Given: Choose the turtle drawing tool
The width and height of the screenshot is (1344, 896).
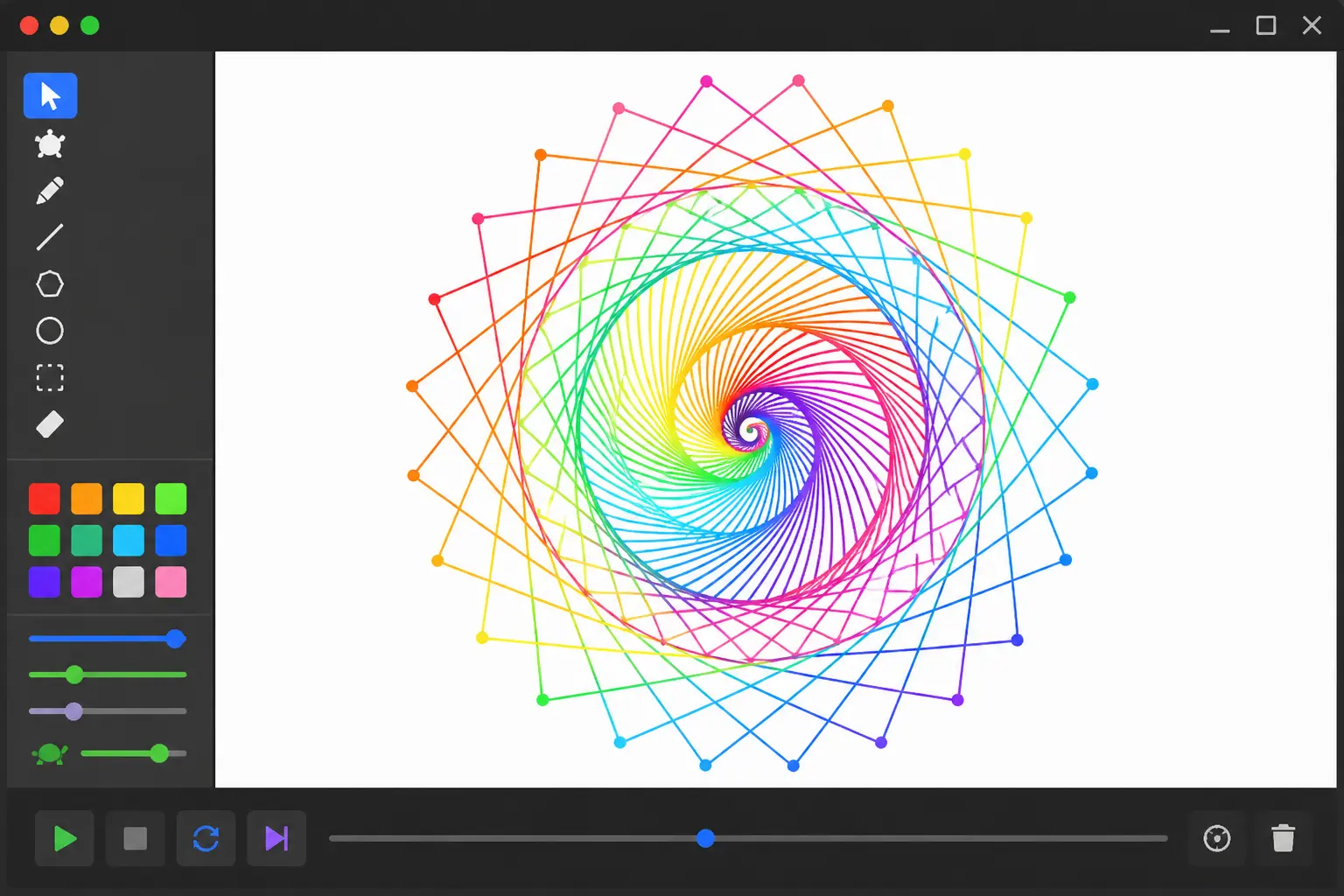Looking at the screenshot, I should point(50,144).
